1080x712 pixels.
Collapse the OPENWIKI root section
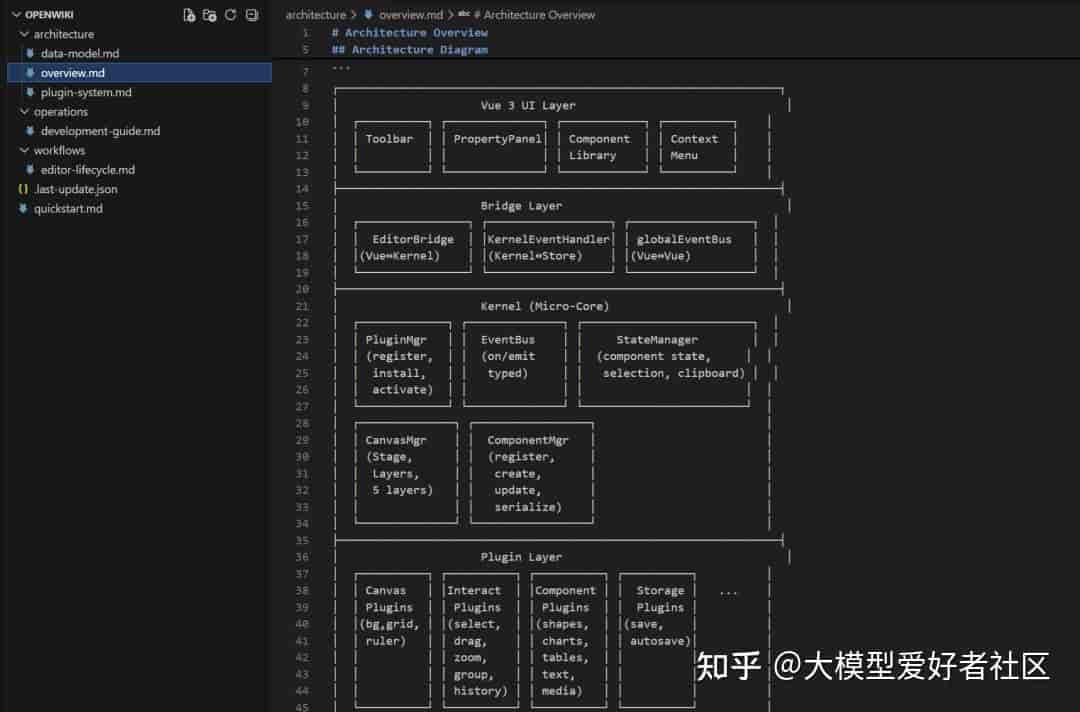(x=17, y=14)
